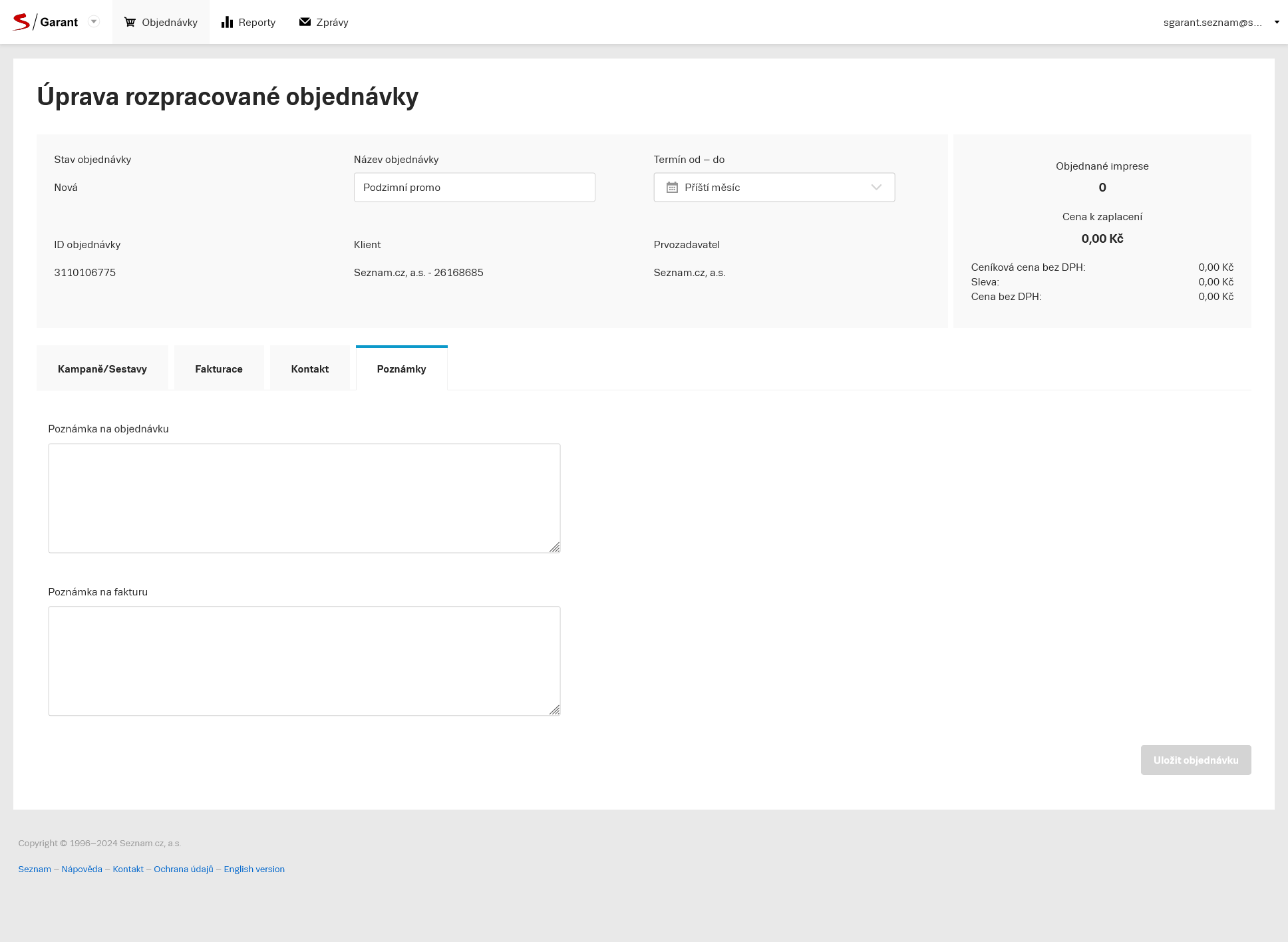Click the Nápověda footer link

point(82,869)
